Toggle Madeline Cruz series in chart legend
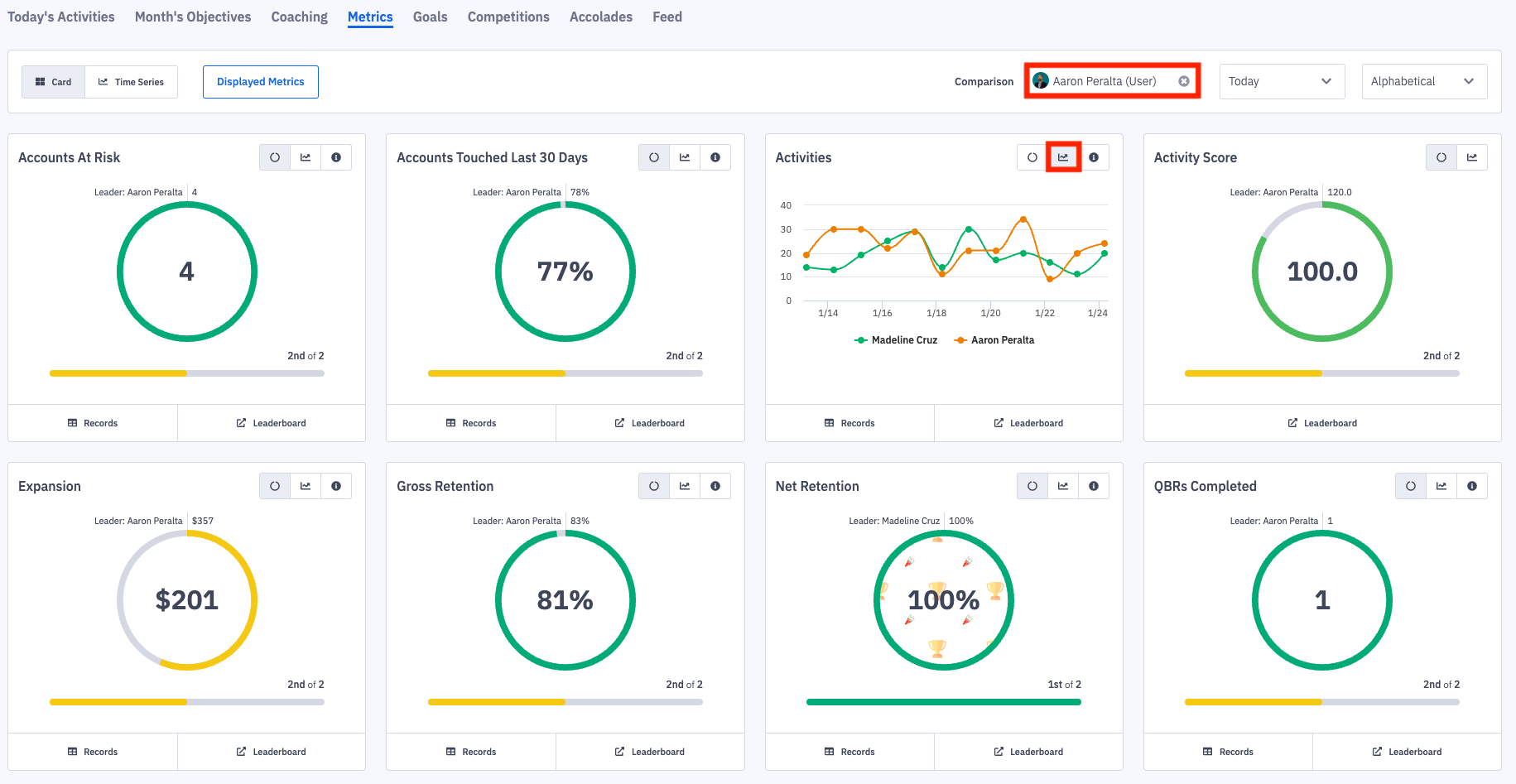Screen dimensions: 1516x784 (896, 340)
